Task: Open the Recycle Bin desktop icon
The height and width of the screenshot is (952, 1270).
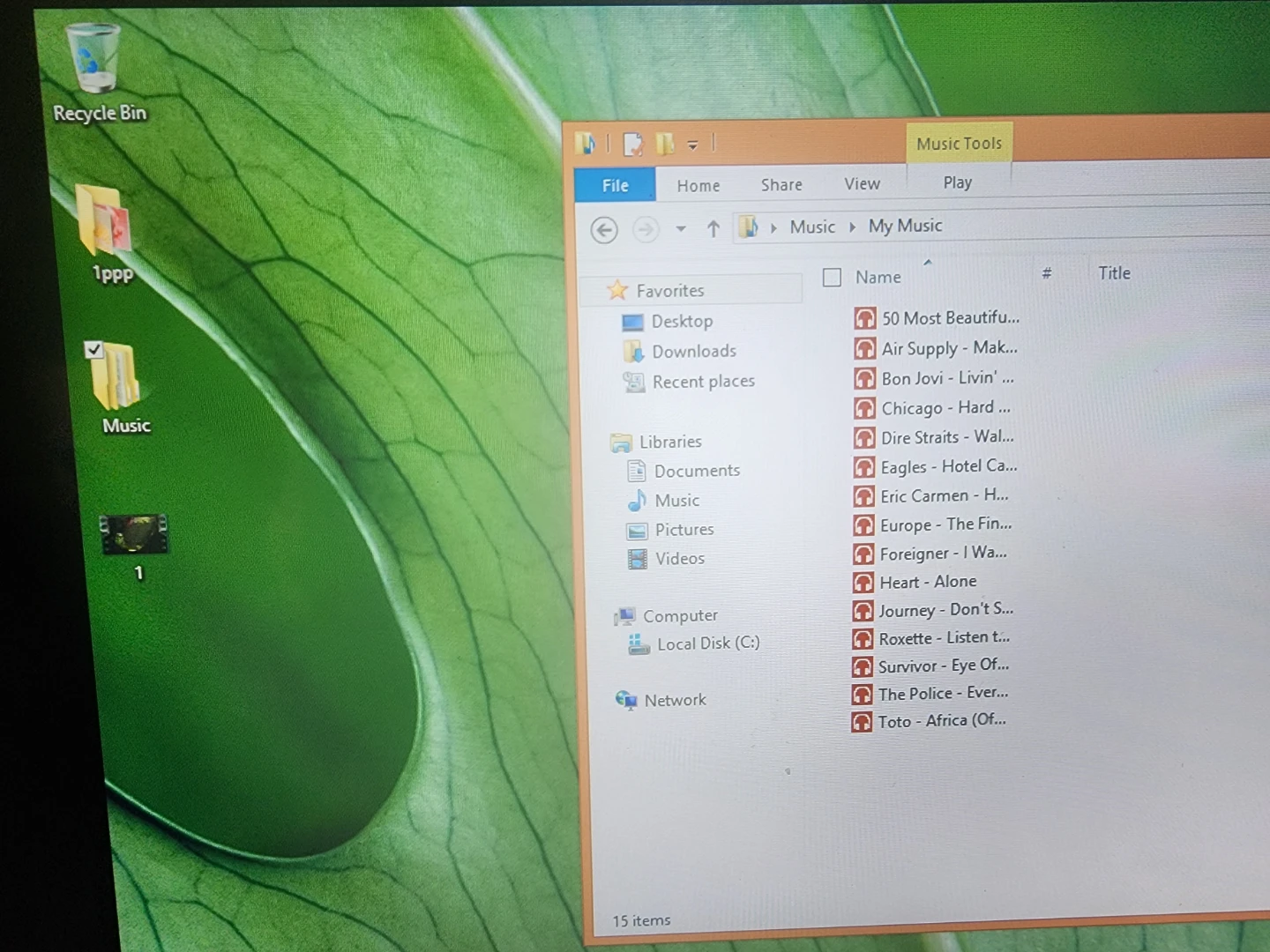Action: pos(95,72)
